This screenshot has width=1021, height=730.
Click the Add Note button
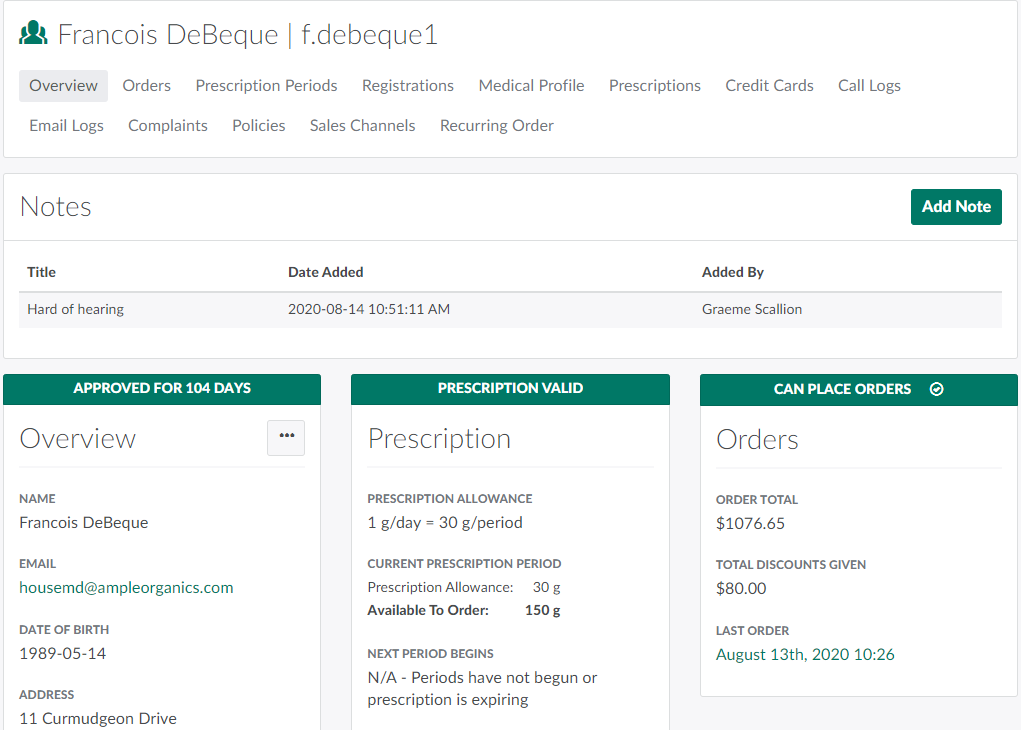[x=955, y=207]
